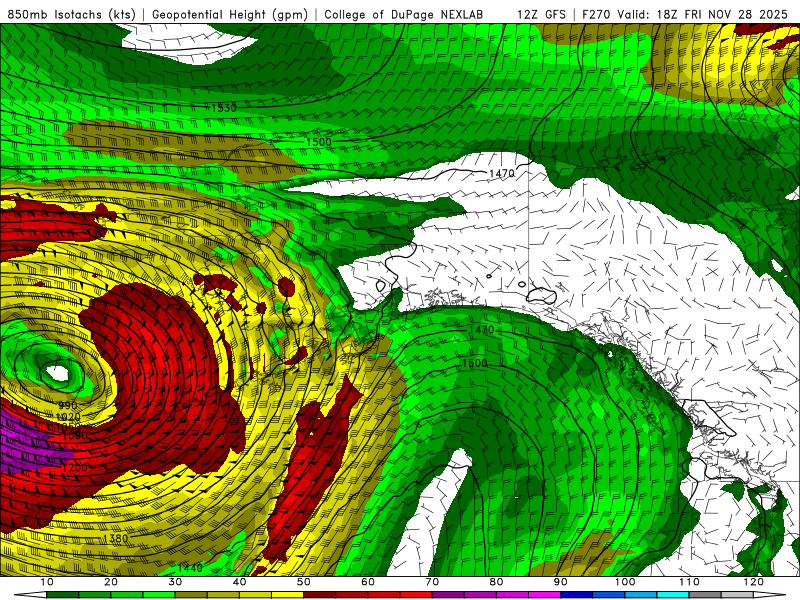Screen dimensions: 800x600
Task: Pick the dark gray swatch just after 110
Action: (x=705, y=595)
